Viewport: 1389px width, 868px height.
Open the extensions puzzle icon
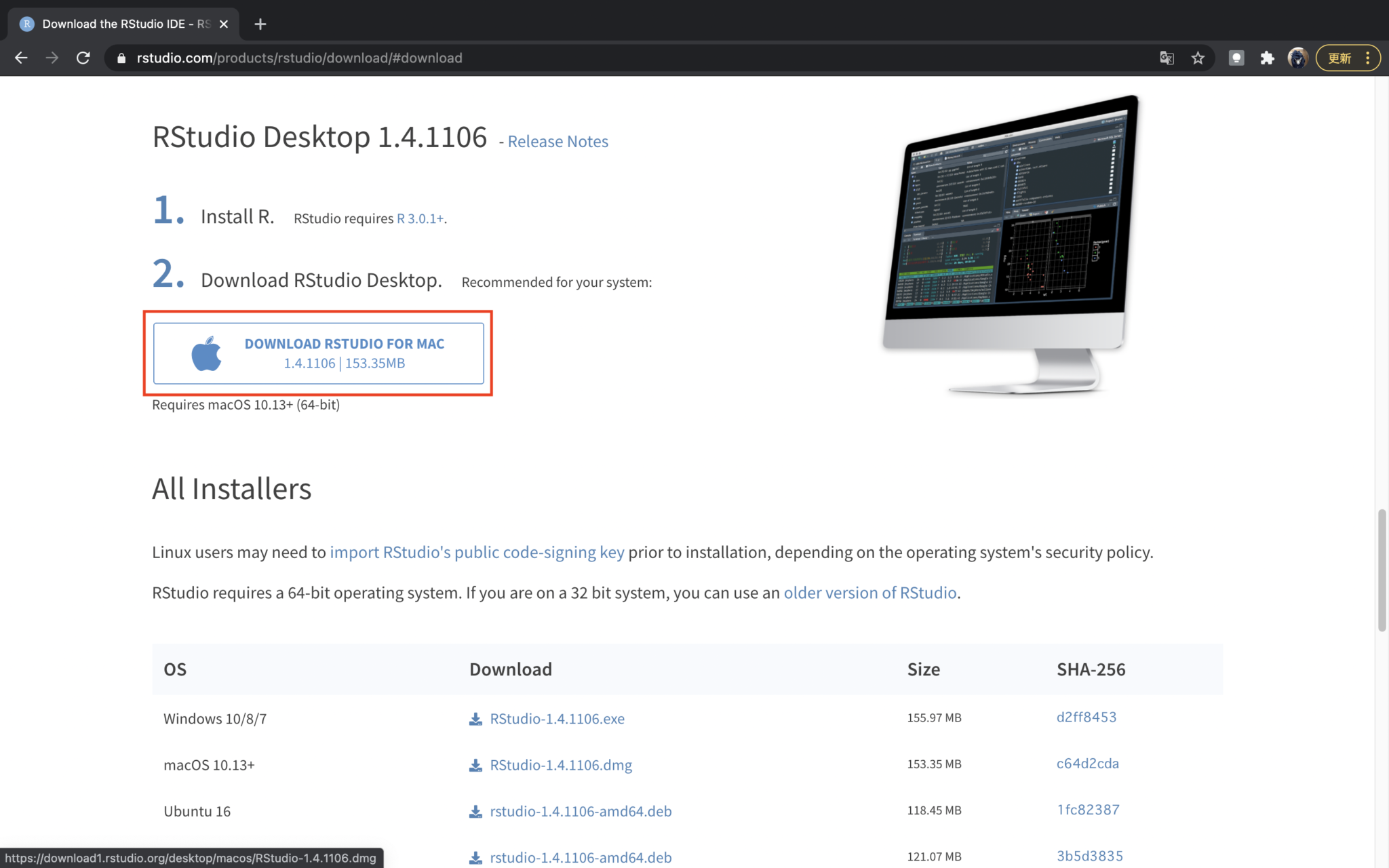coord(1267,58)
